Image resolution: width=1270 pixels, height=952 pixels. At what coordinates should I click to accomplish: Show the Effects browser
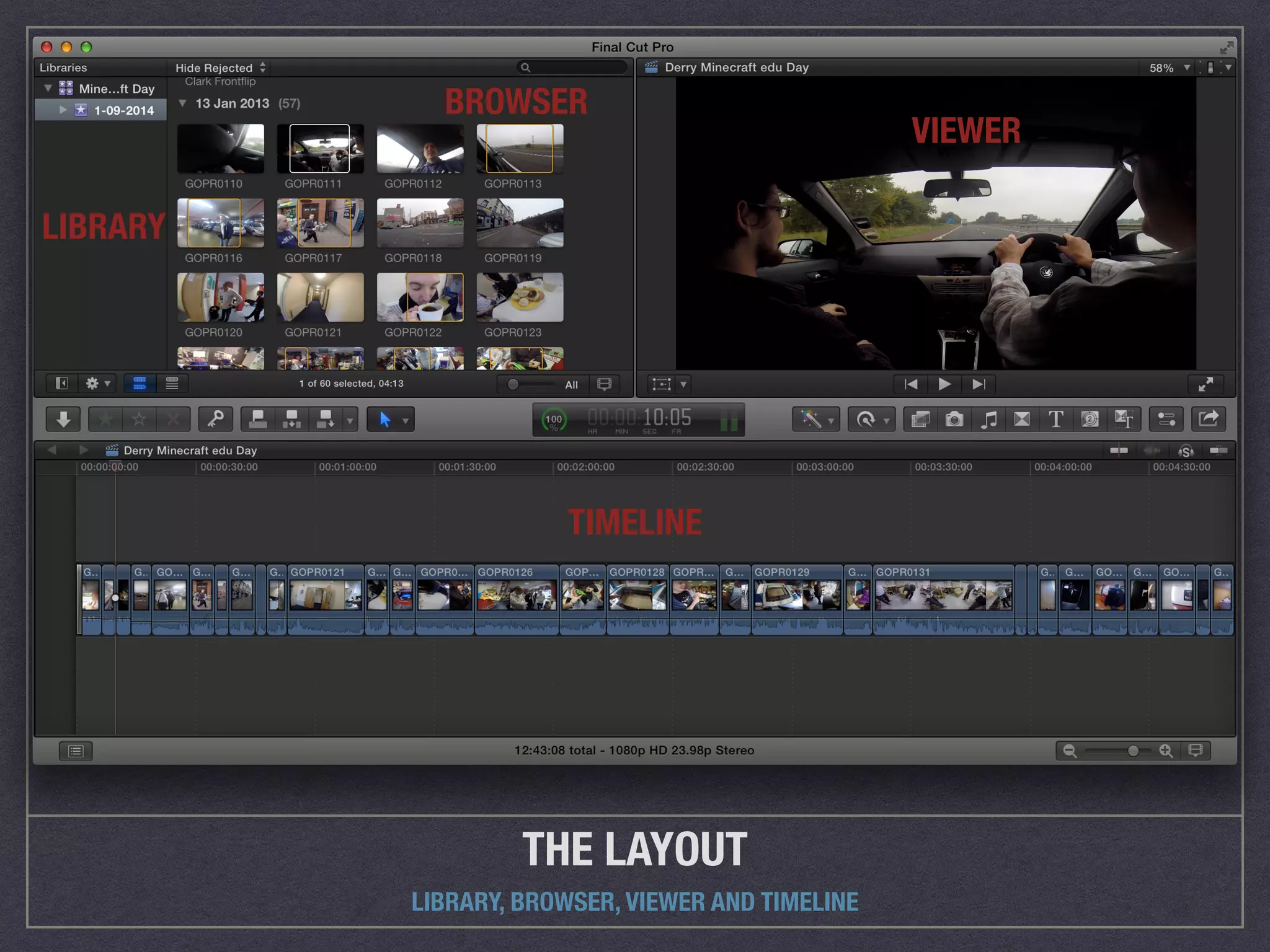[920, 420]
